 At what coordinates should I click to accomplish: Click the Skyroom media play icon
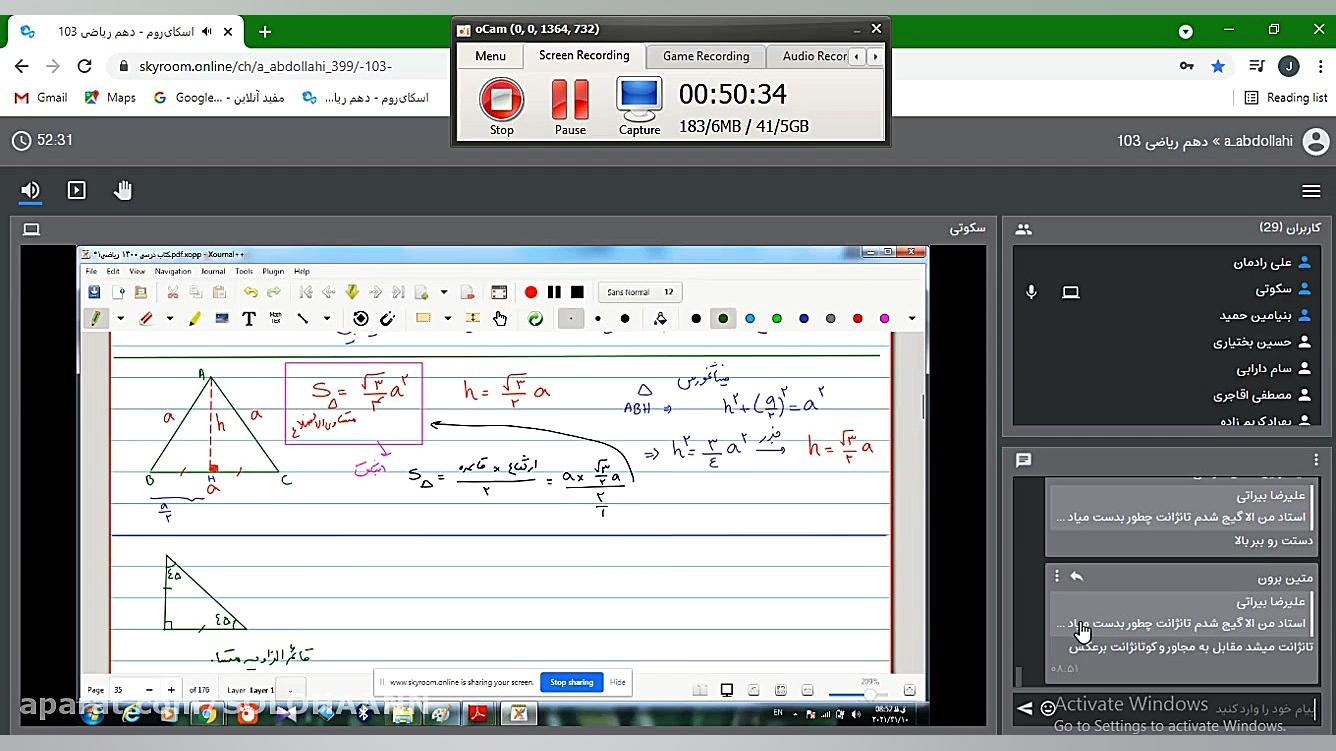(x=76, y=190)
